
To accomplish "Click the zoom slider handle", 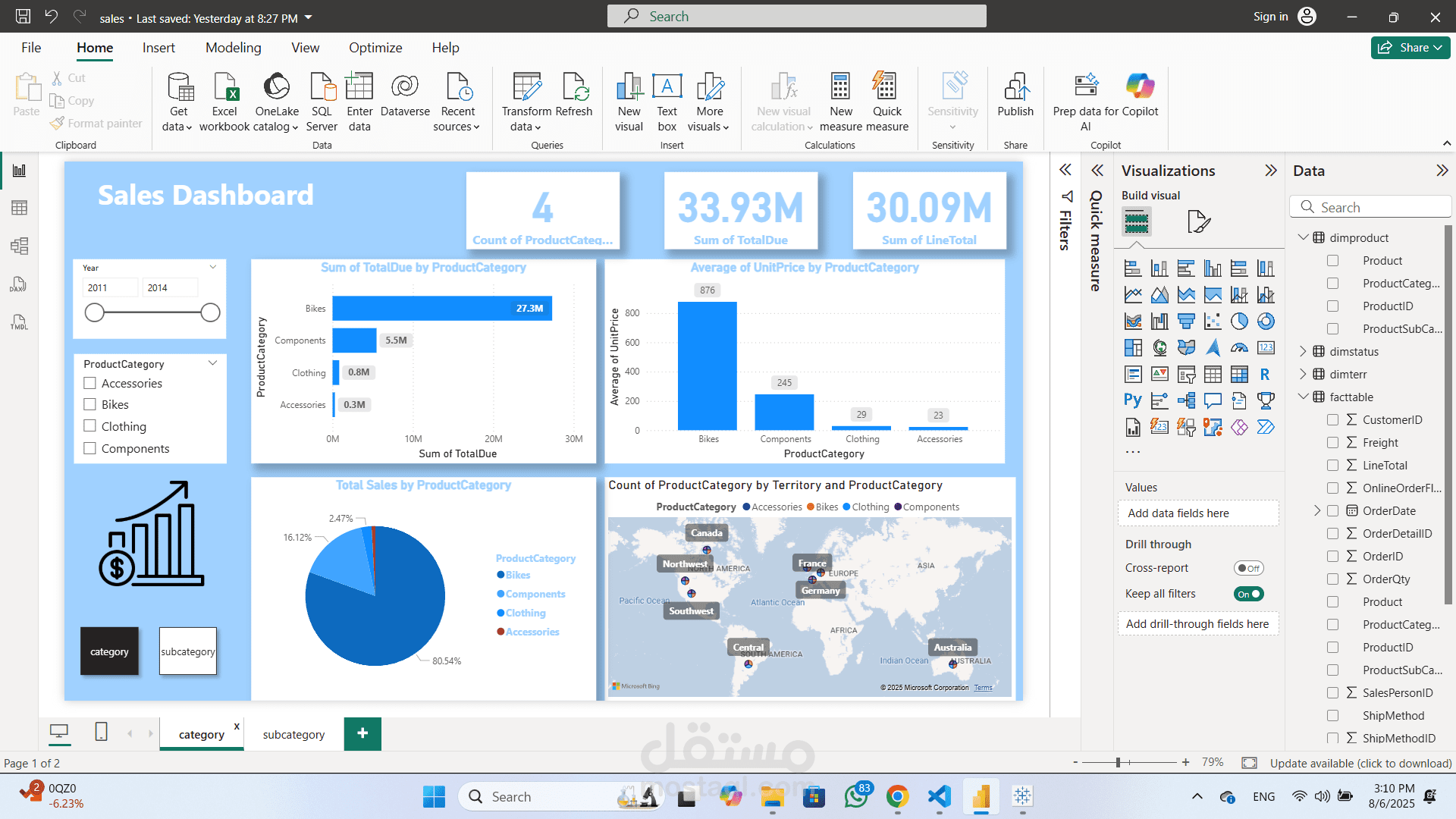I will (x=1118, y=763).
